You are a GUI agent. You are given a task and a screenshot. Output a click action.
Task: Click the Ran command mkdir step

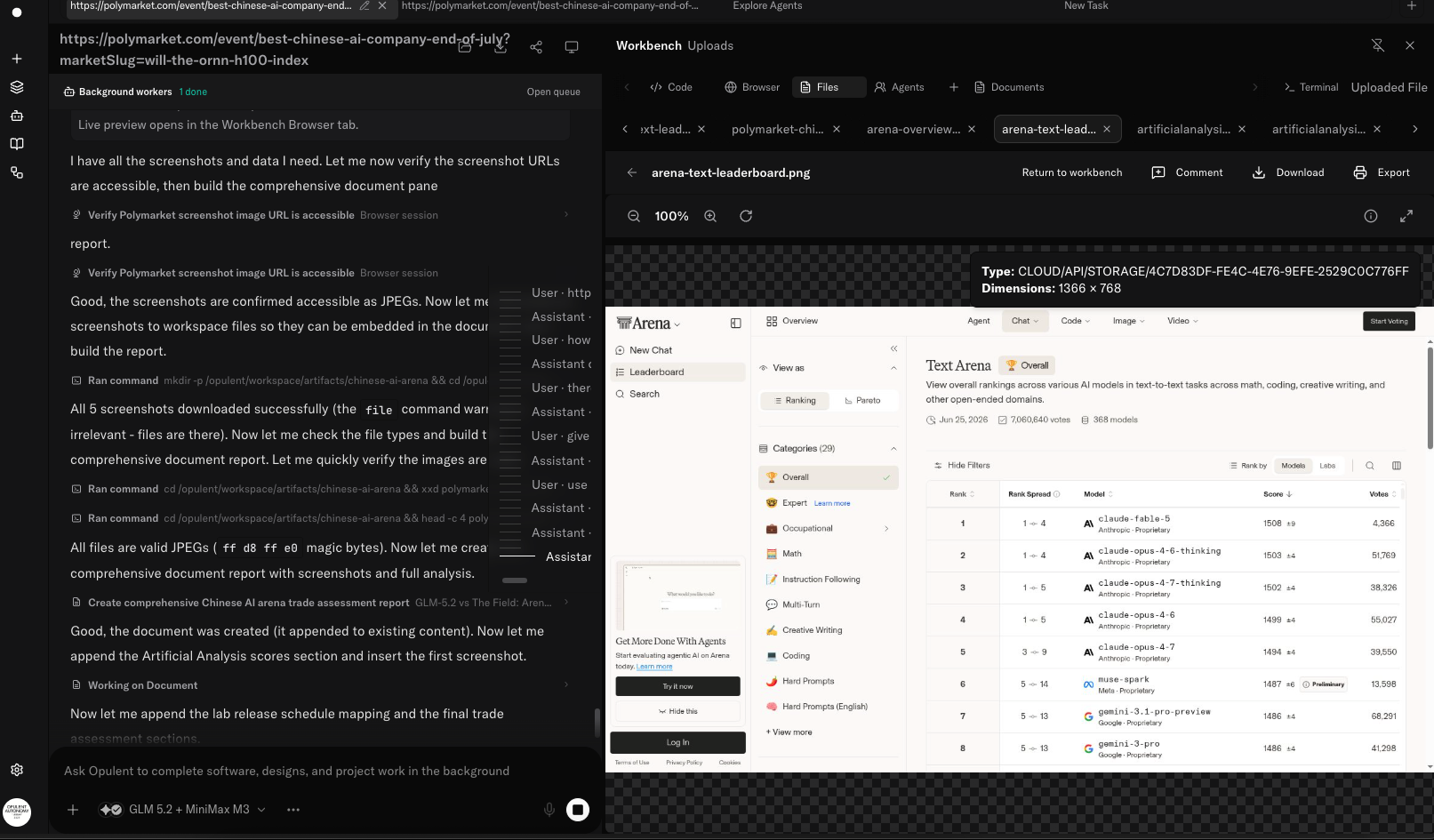tap(278, 380)
